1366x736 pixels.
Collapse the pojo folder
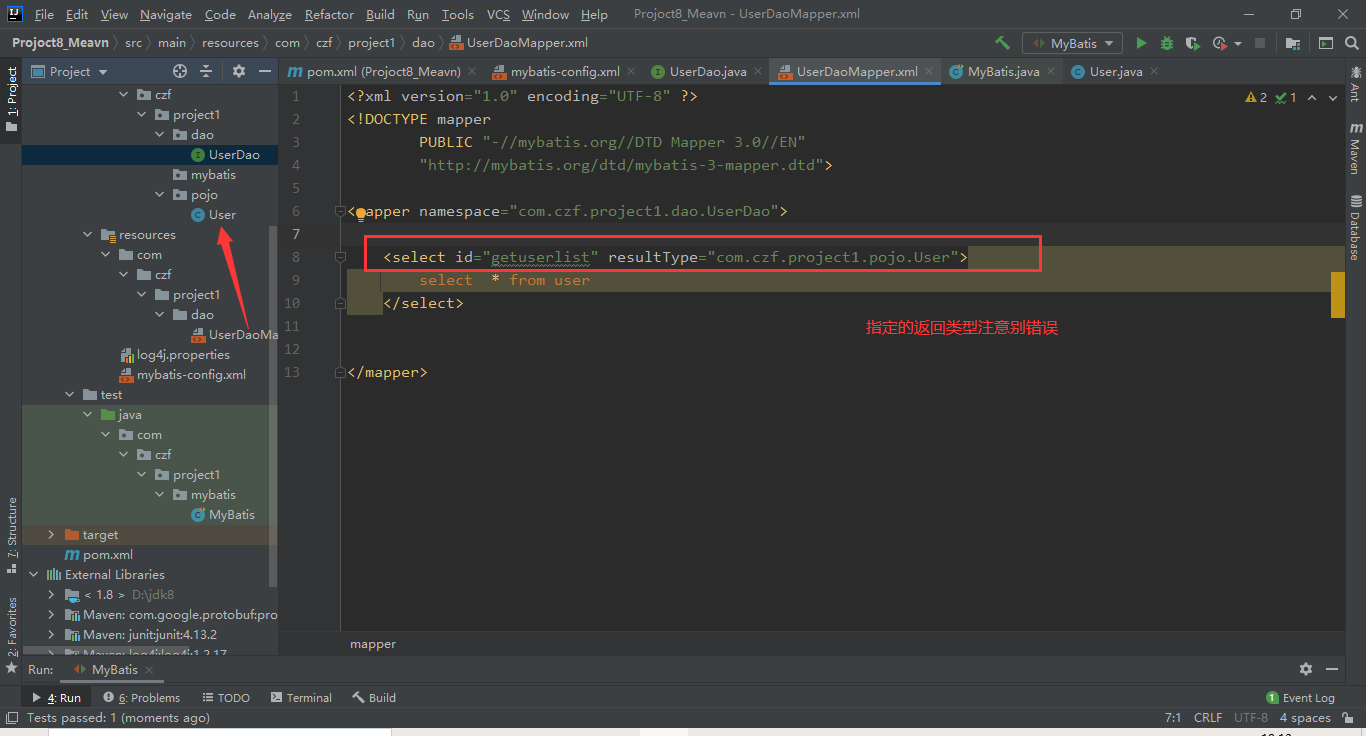pyautogui.click(x=160, y=194)
